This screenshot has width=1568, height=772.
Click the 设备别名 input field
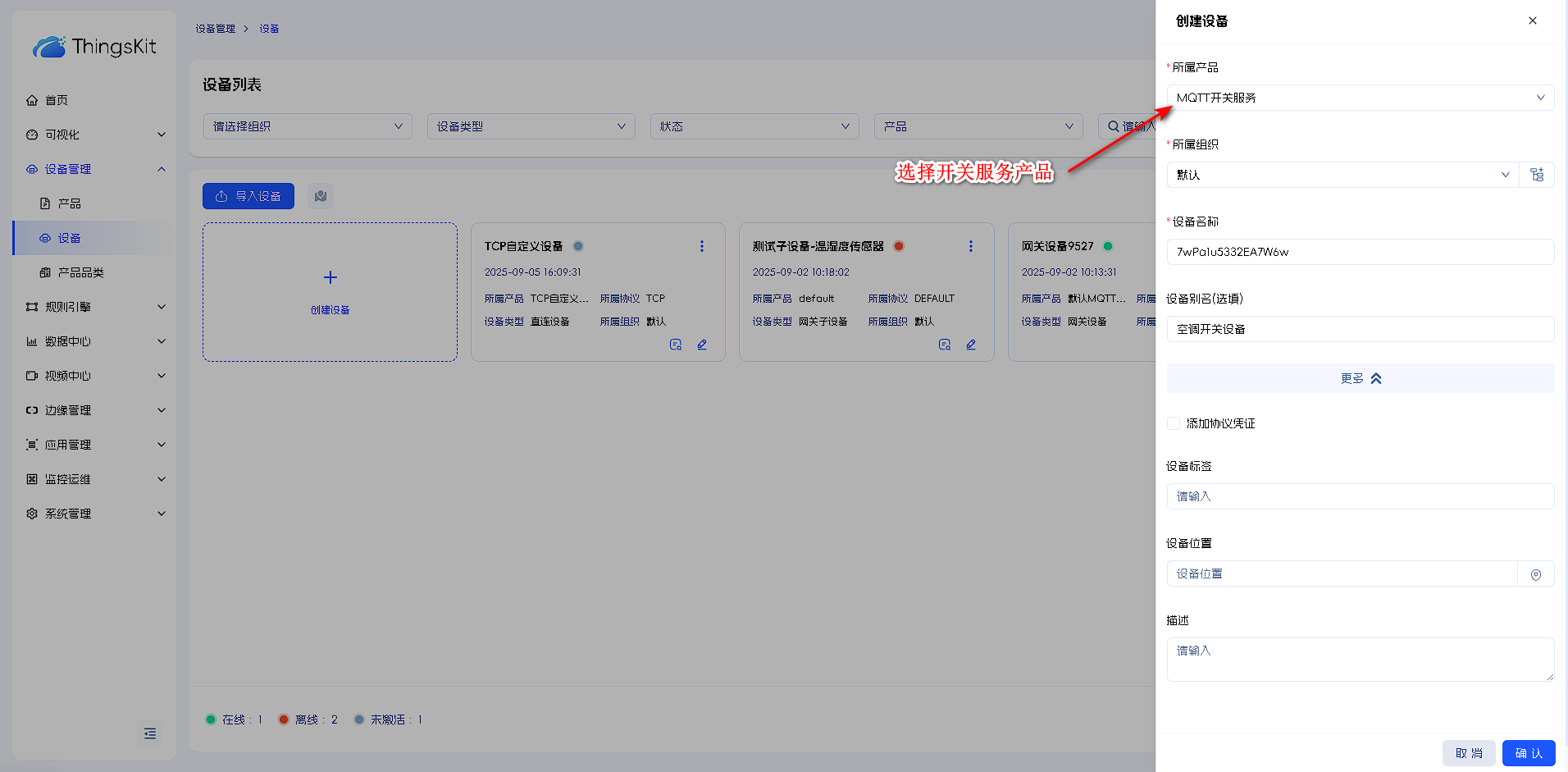[x=1359, y=329]
